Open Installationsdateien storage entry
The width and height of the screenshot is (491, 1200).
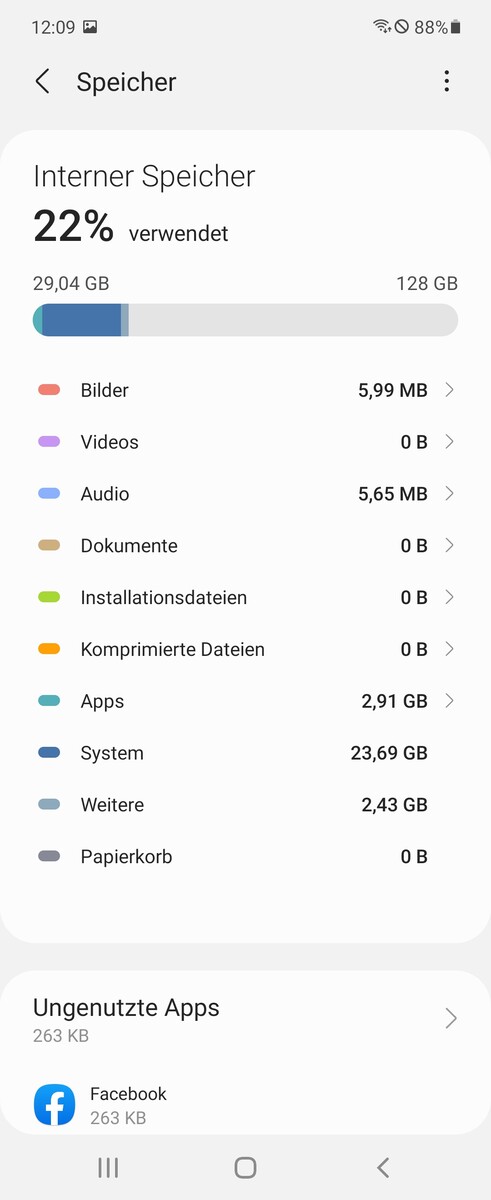[x=245, y=598]
